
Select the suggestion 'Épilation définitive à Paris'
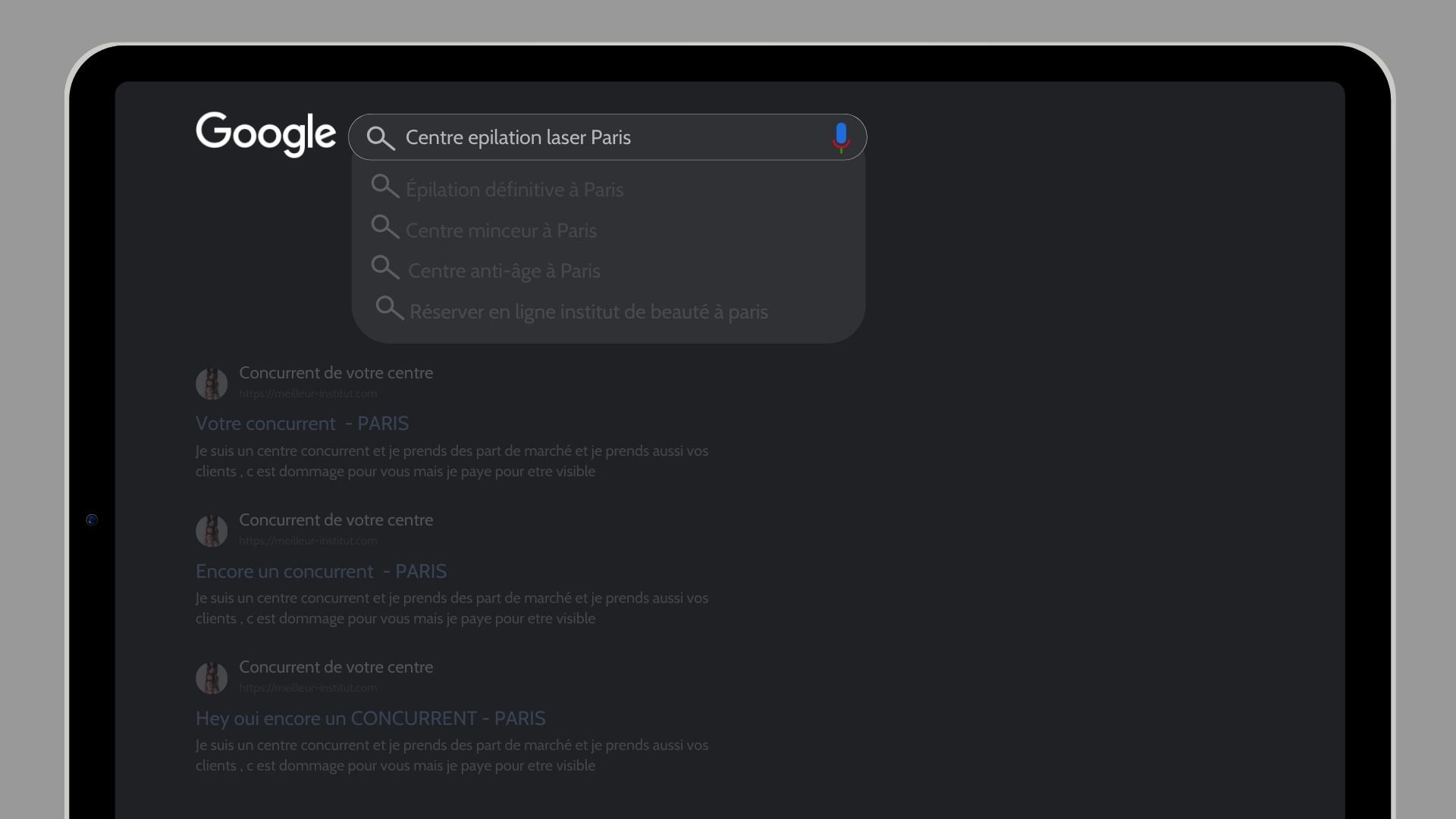[514, 190]
